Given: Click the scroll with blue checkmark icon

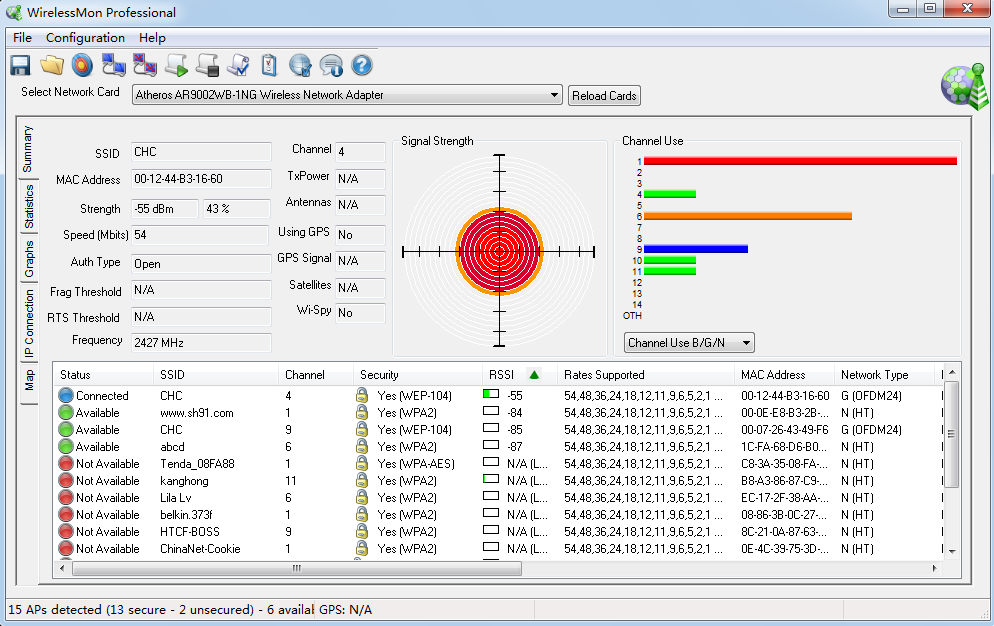Looking at the screenshot, I should [x=238, y=65].
